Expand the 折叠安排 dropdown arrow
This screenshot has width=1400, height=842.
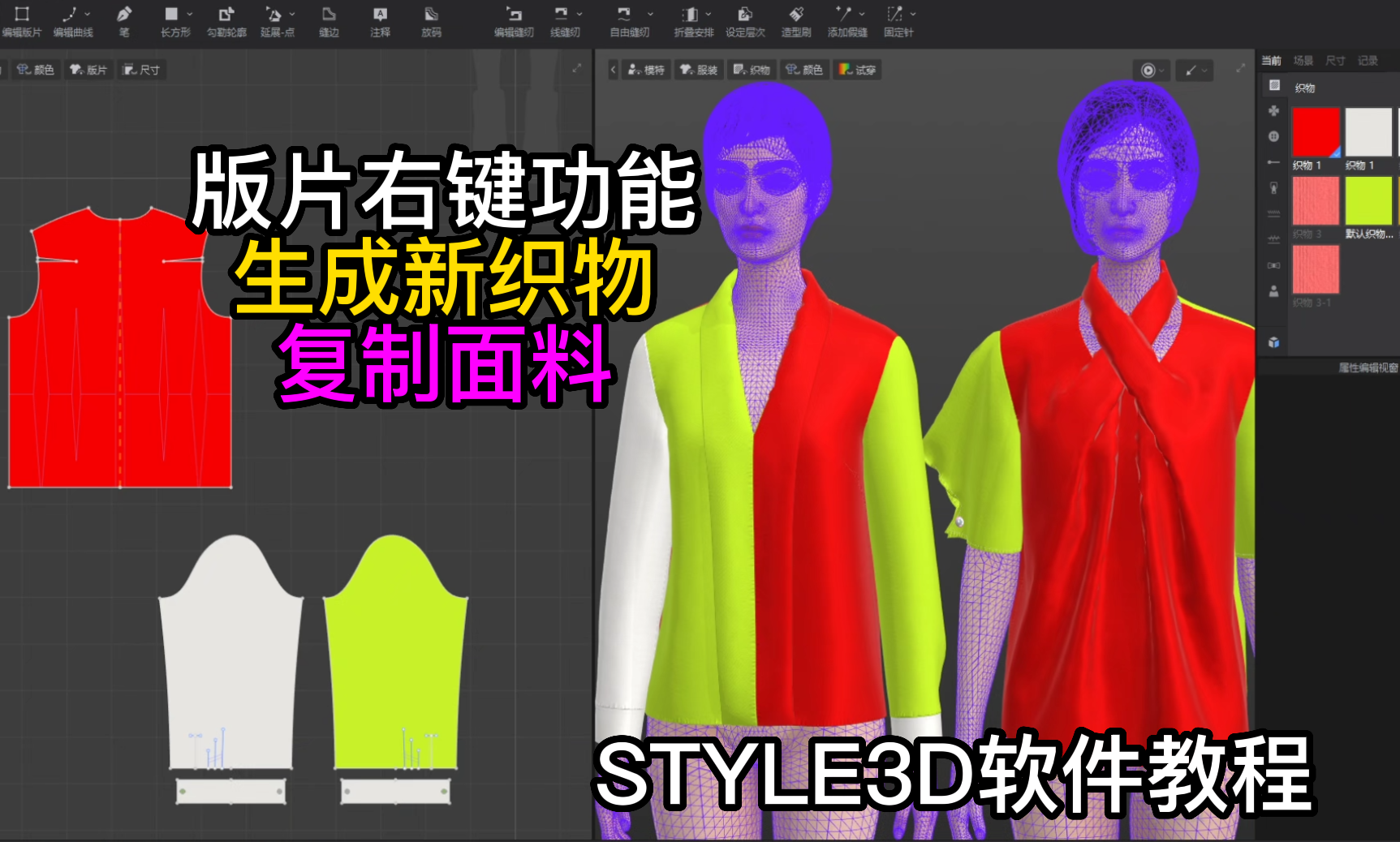[709, 14]
